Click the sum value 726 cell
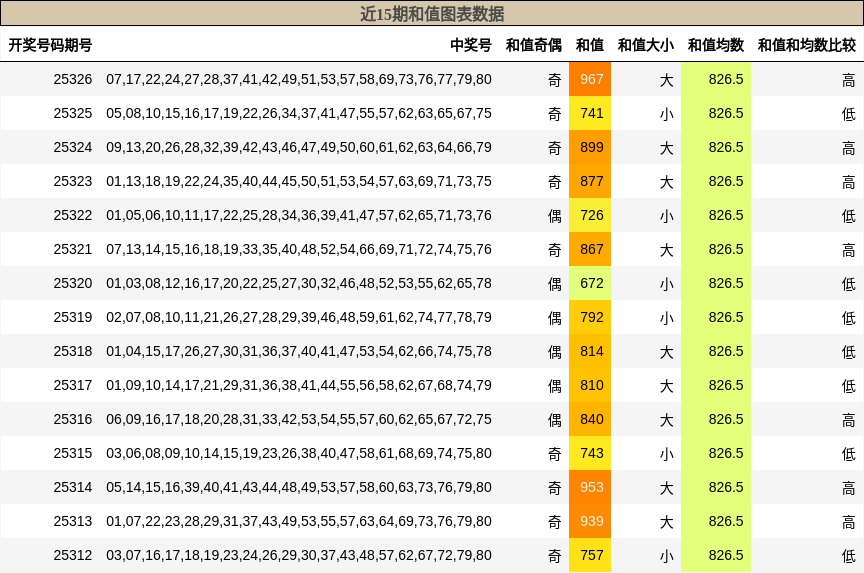This screenshot has height=573, width=864. 590,215
